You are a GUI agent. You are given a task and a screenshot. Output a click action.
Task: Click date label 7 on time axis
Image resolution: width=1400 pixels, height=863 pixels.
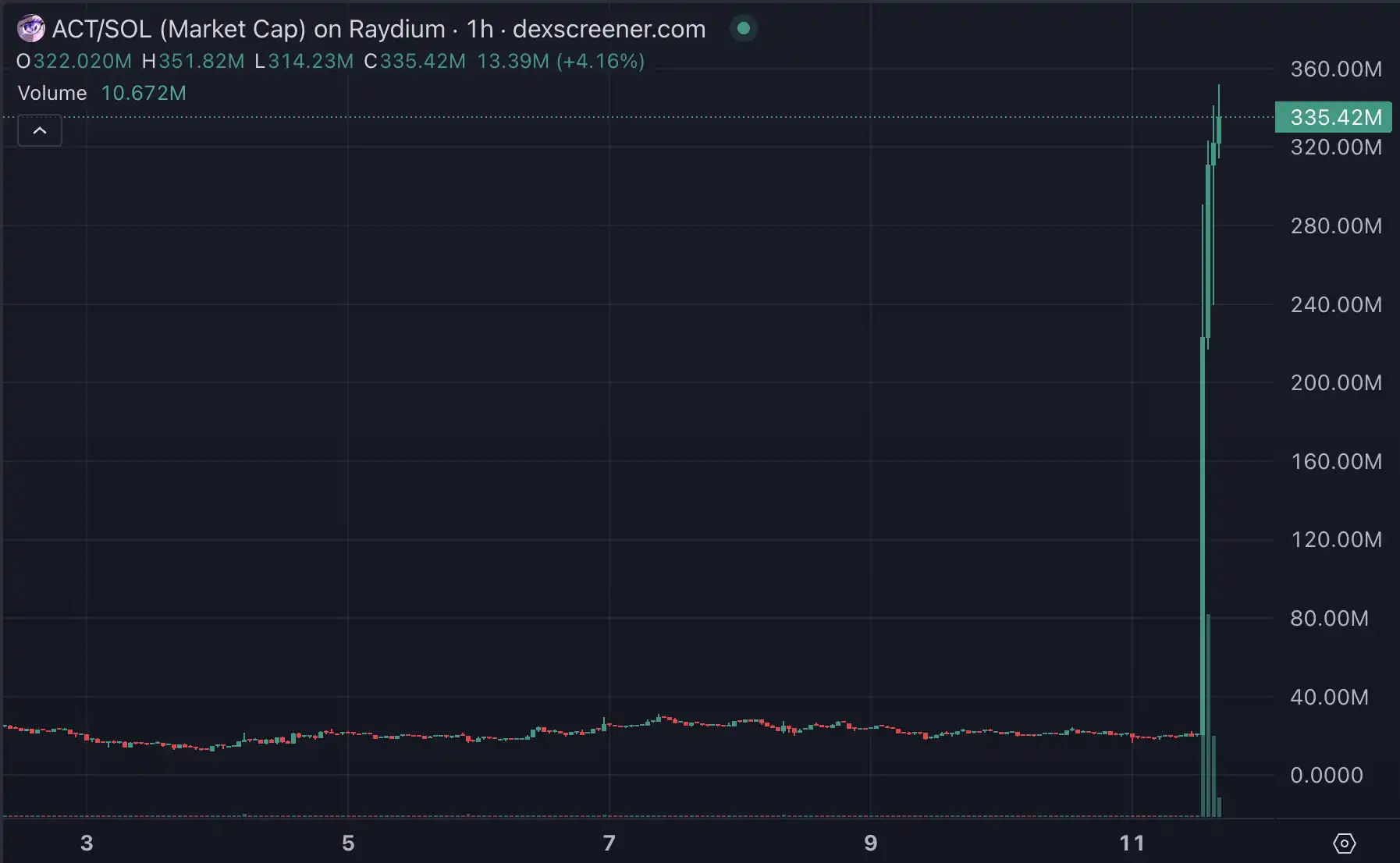click(609, 843)
